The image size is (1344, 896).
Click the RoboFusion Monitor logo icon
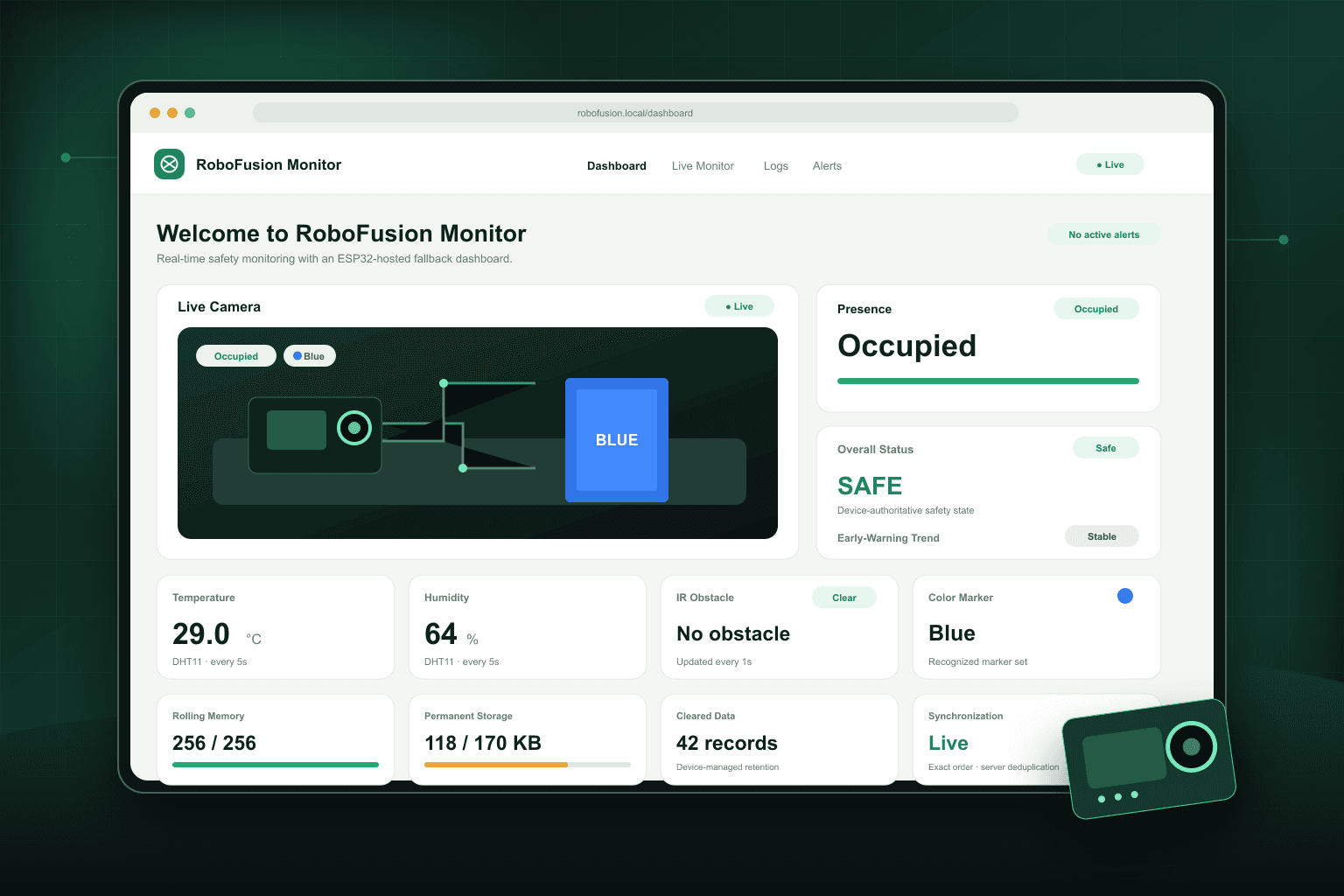pyautogui.click(x=169, y=164)
